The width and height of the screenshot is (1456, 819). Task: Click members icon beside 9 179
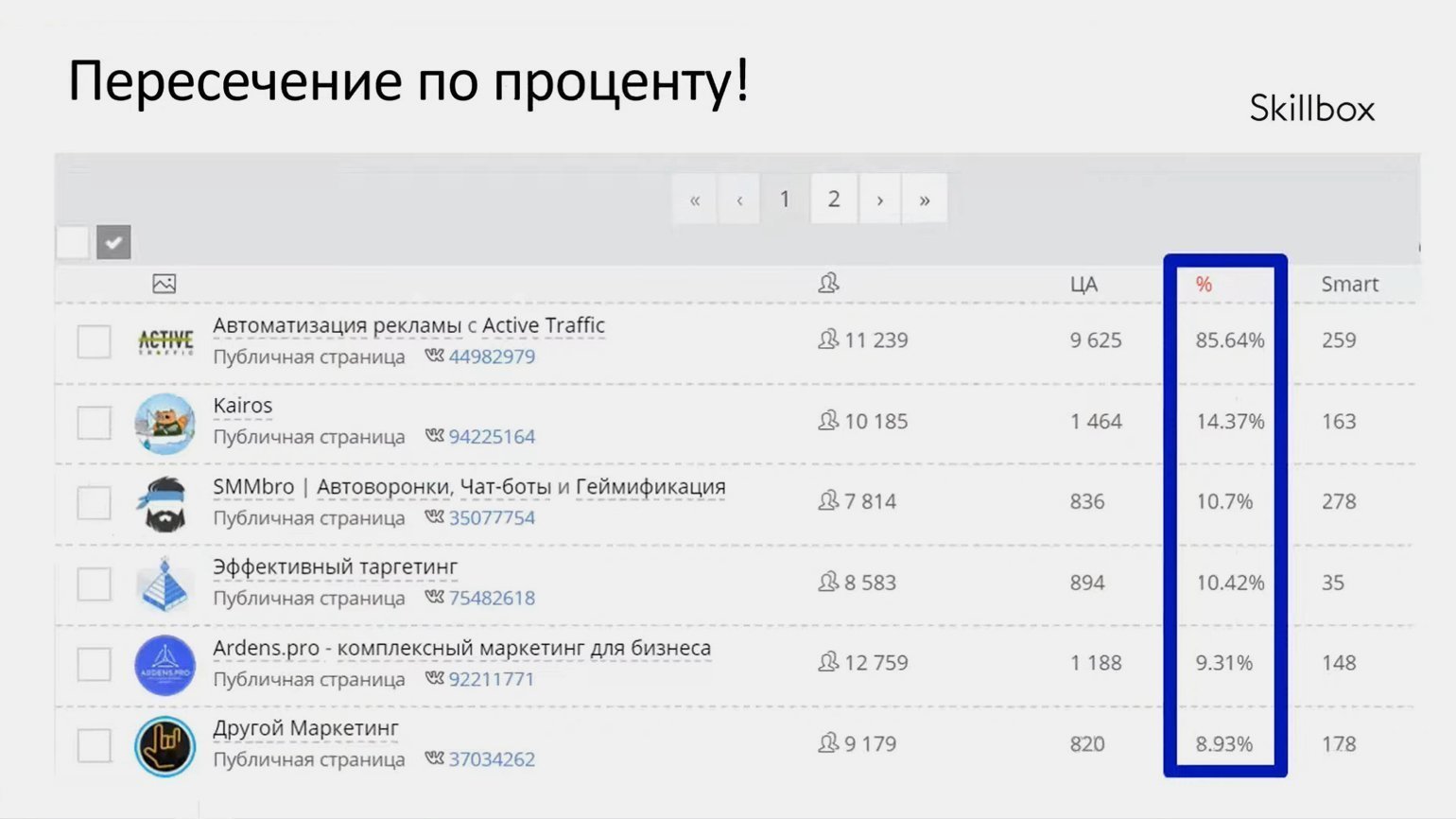(828, 743)
